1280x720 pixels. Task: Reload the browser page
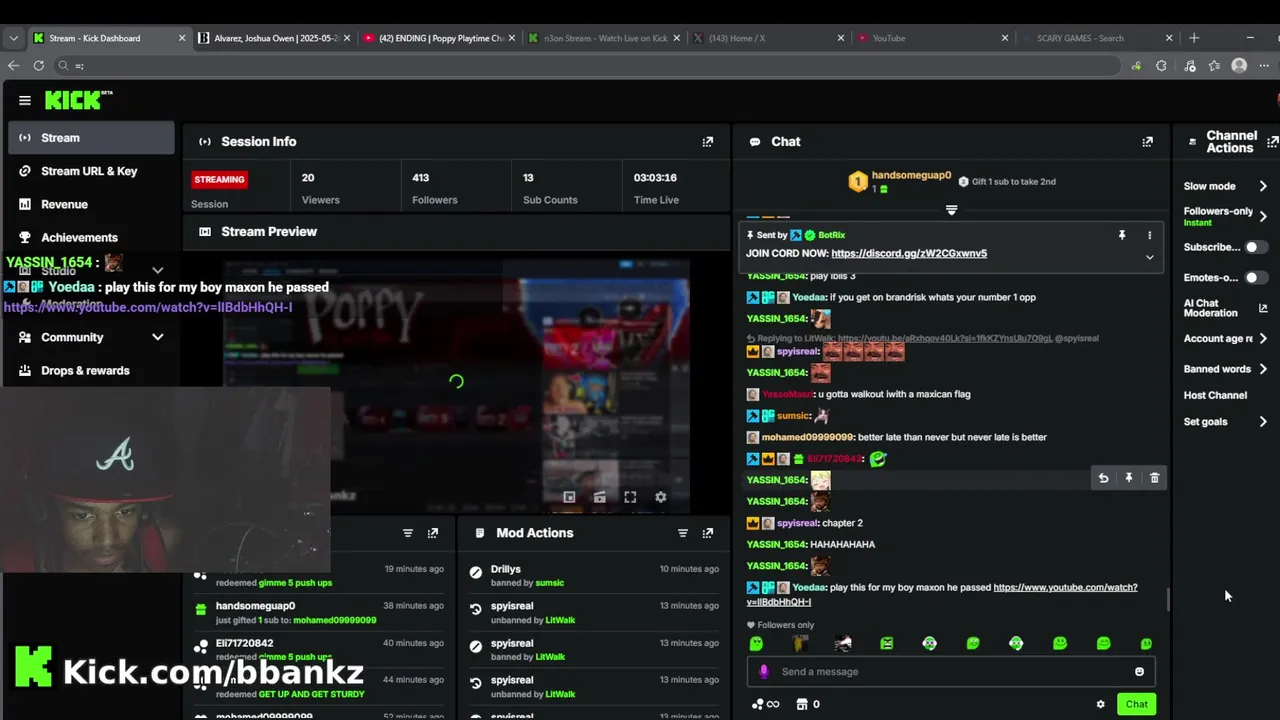[38, 66]
